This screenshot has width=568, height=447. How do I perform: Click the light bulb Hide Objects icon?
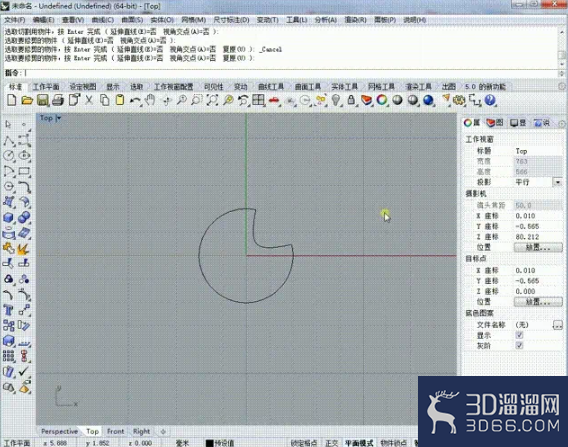(x=336, y=100)
